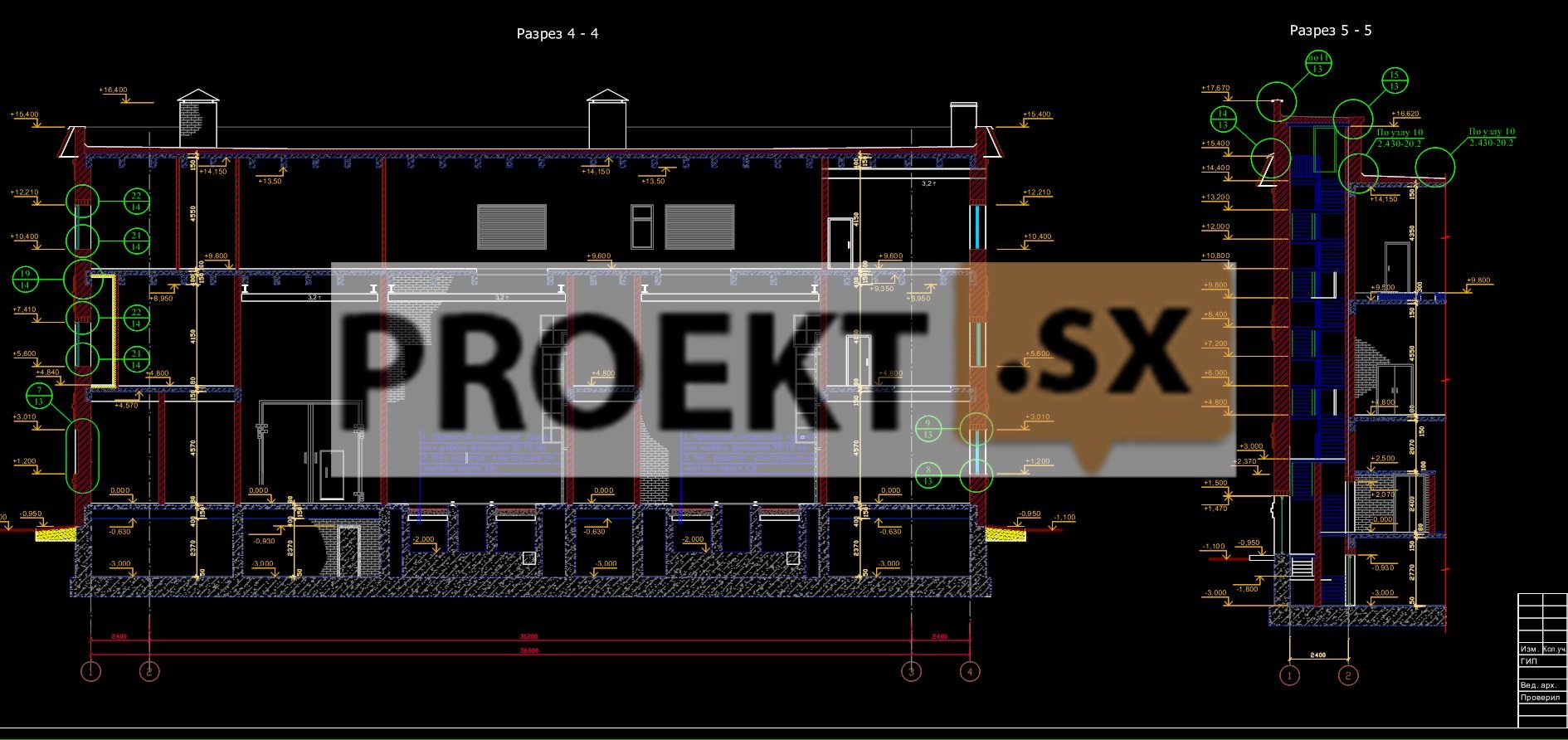Image resolution: width=1568 pixels, height=740 pixels.
Task: Click the 19/14 node callout bubble
Action: click(25, 280)
